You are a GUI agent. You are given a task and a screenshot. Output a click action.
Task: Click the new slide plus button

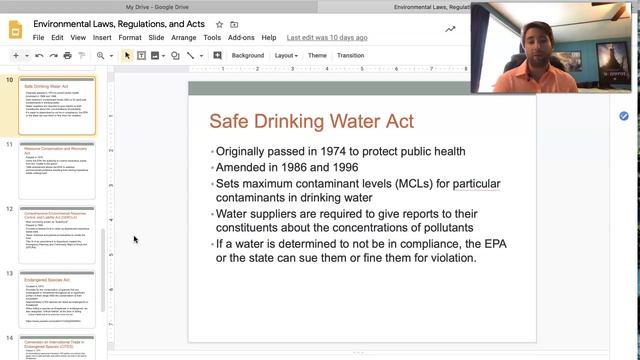(16, 56)
